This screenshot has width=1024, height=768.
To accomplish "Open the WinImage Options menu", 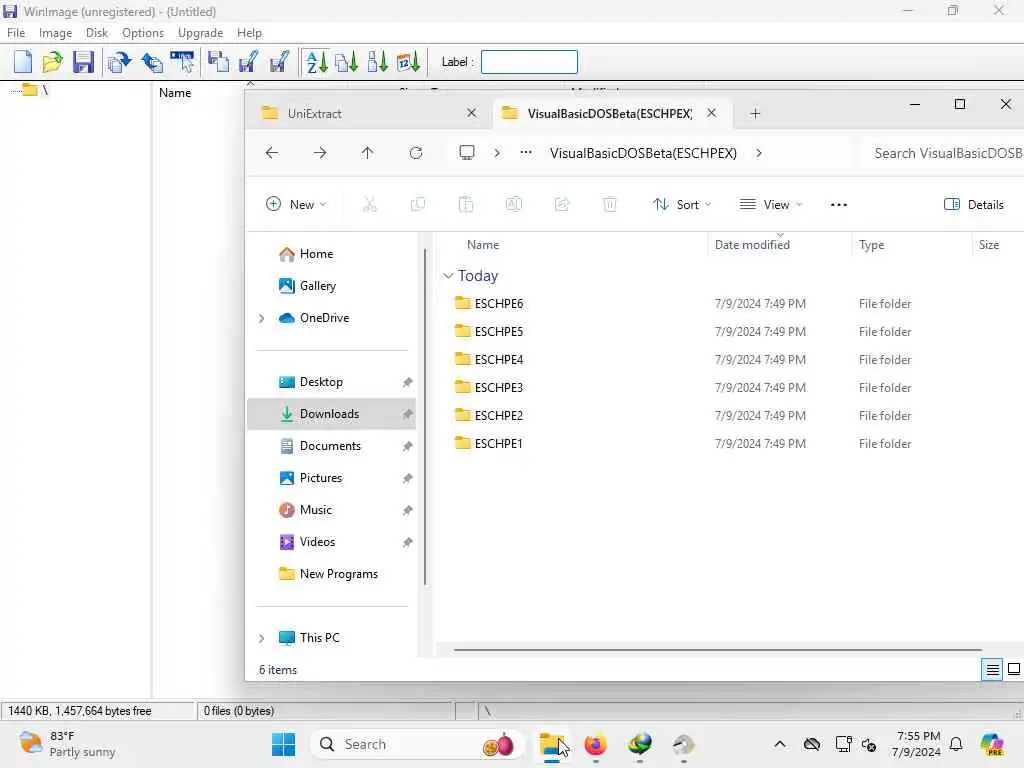I will (x=143, y=33).
